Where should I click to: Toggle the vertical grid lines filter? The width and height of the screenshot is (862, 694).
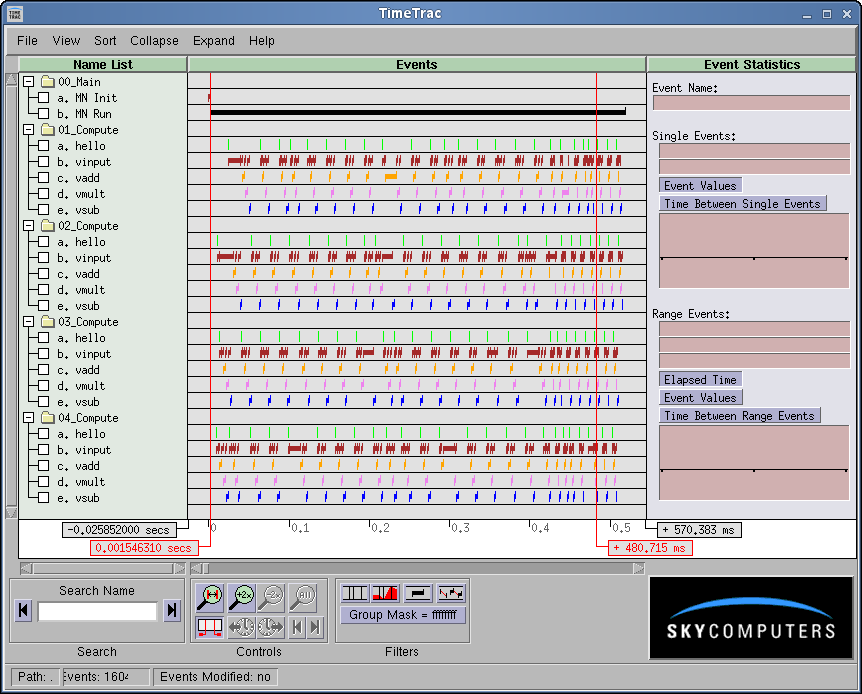(x=355, y=593)
